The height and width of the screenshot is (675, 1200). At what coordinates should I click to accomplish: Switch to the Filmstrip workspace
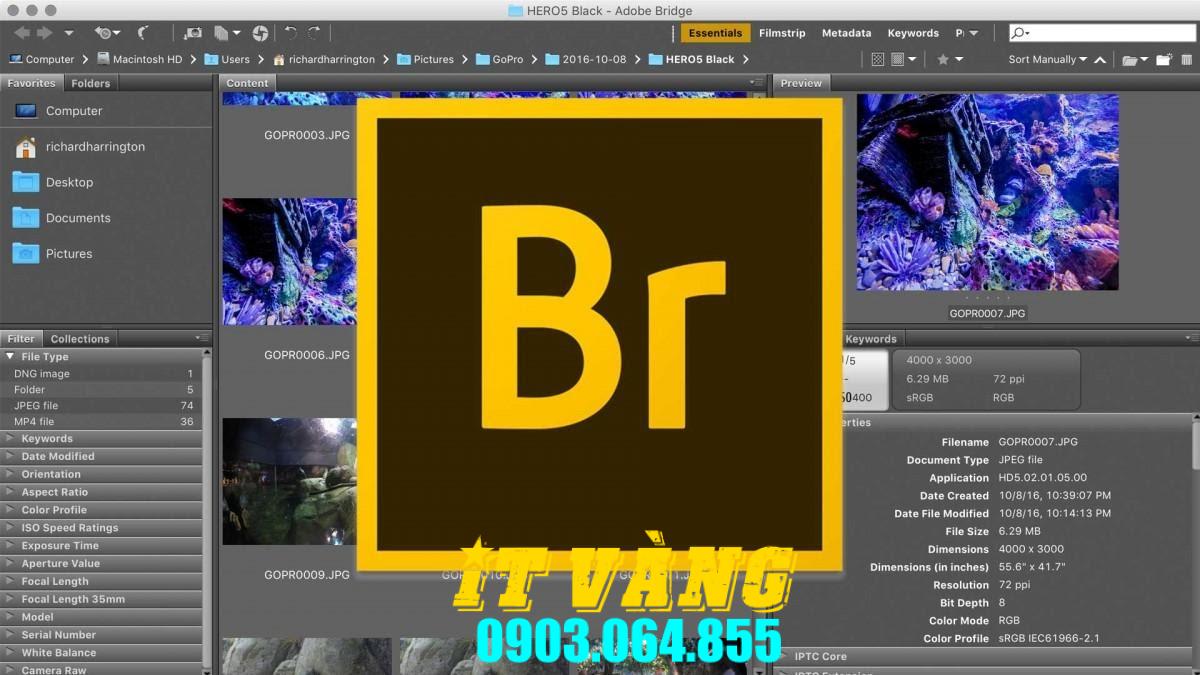click(x=781, y=32)
